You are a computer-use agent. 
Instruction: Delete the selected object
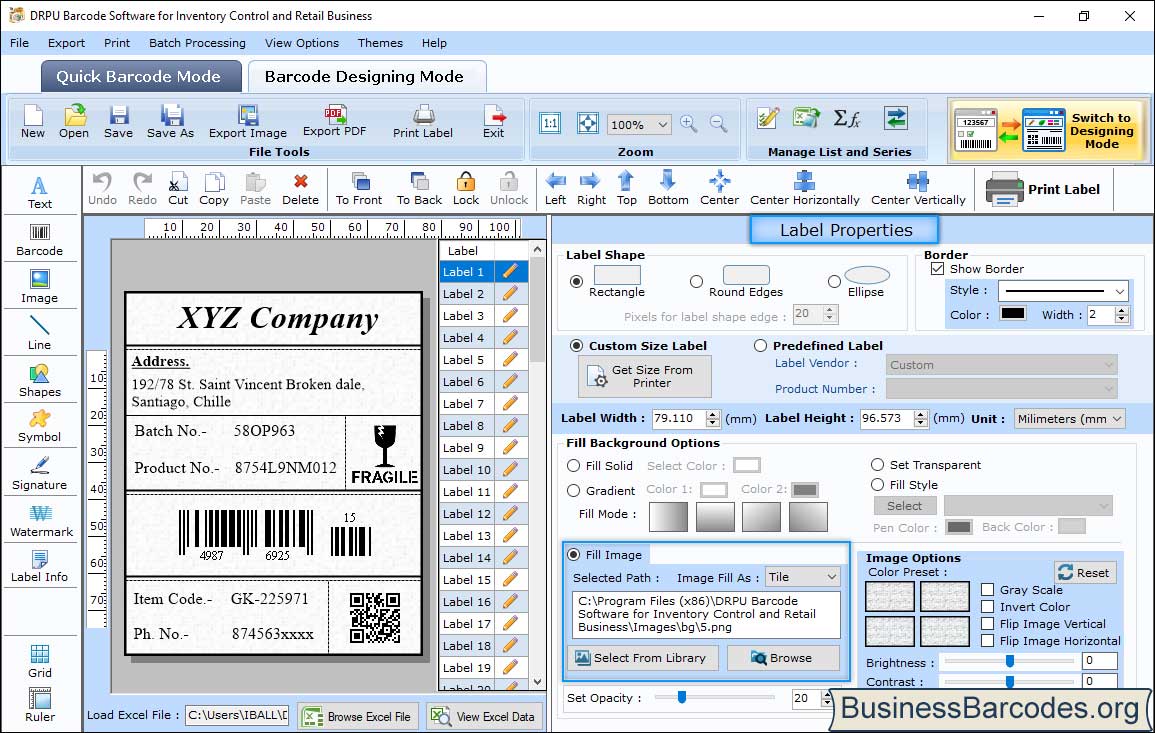tap(301, 189)
